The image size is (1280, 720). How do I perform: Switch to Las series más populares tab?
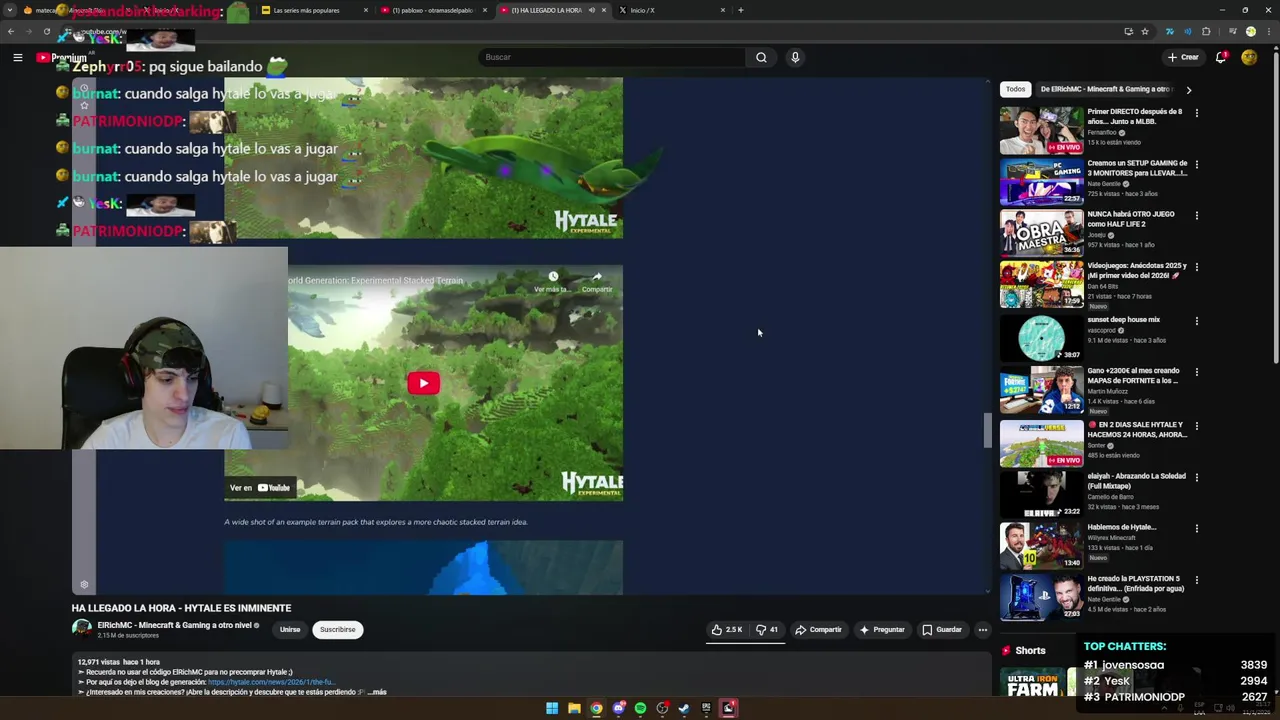point(313,10)
